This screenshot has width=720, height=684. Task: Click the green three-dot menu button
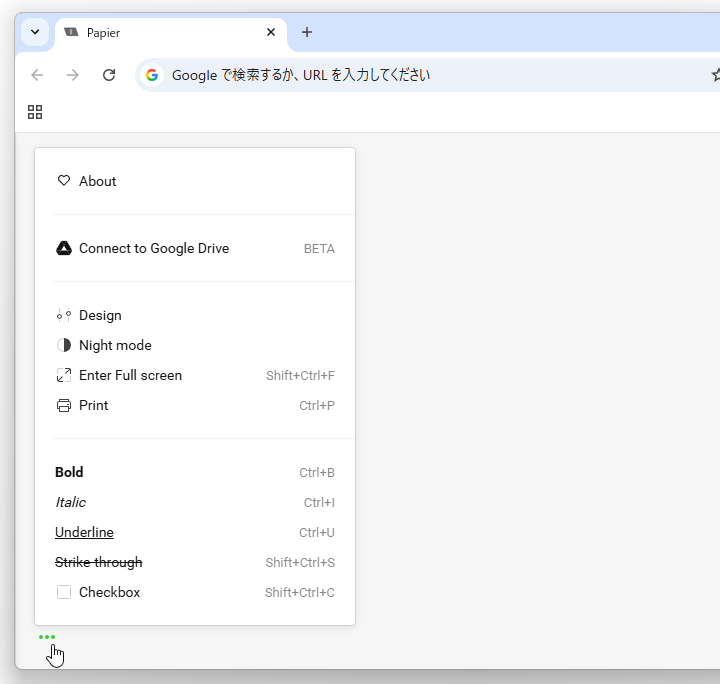click(47, 637)
